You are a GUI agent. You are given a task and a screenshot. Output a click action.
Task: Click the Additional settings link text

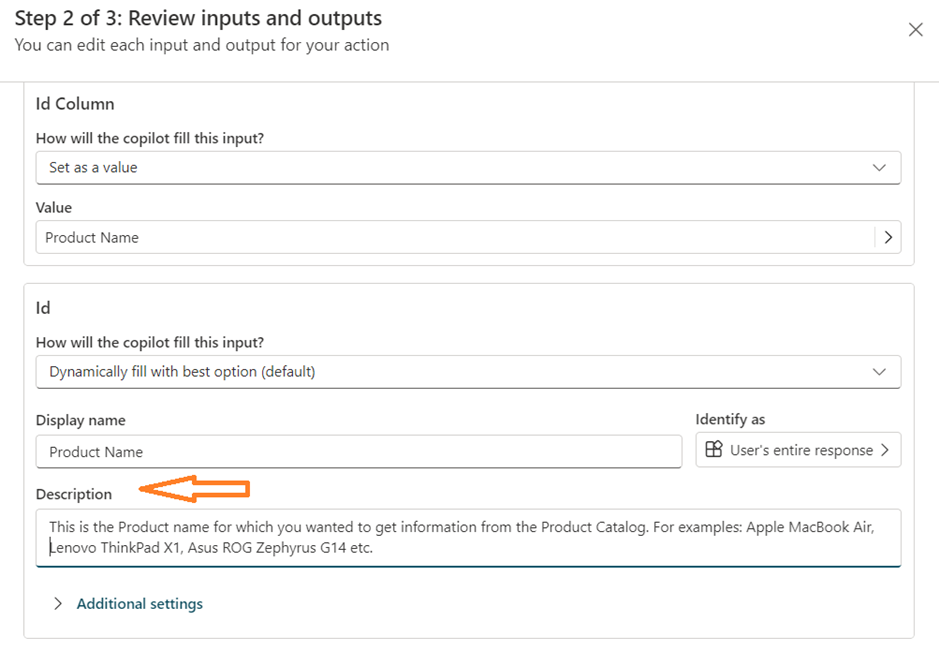(x=140, y=604)
